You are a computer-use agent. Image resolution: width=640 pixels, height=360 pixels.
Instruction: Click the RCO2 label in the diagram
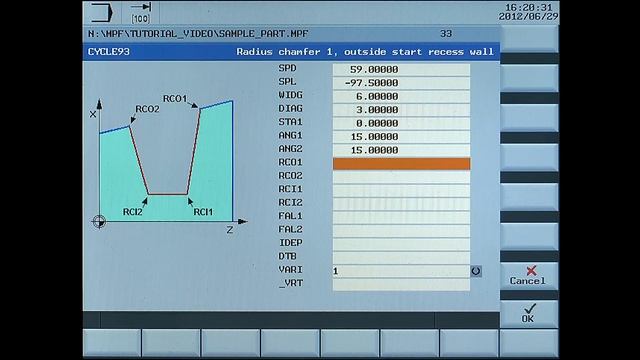(x=147, y=109)
